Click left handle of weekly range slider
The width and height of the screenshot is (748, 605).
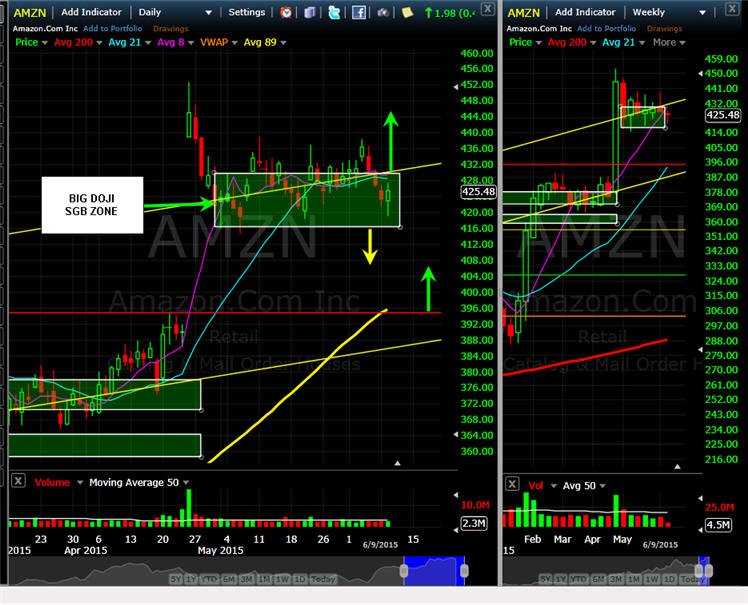699,571
